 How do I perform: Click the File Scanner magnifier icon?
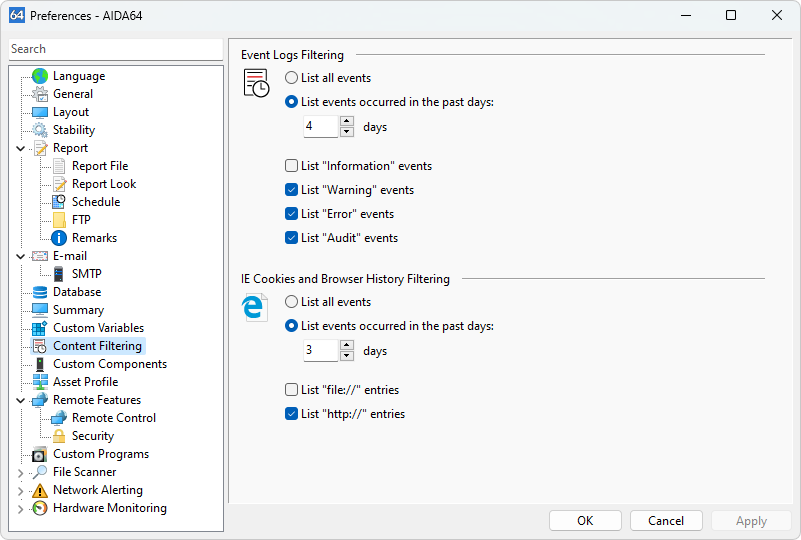tap(40, 472)
